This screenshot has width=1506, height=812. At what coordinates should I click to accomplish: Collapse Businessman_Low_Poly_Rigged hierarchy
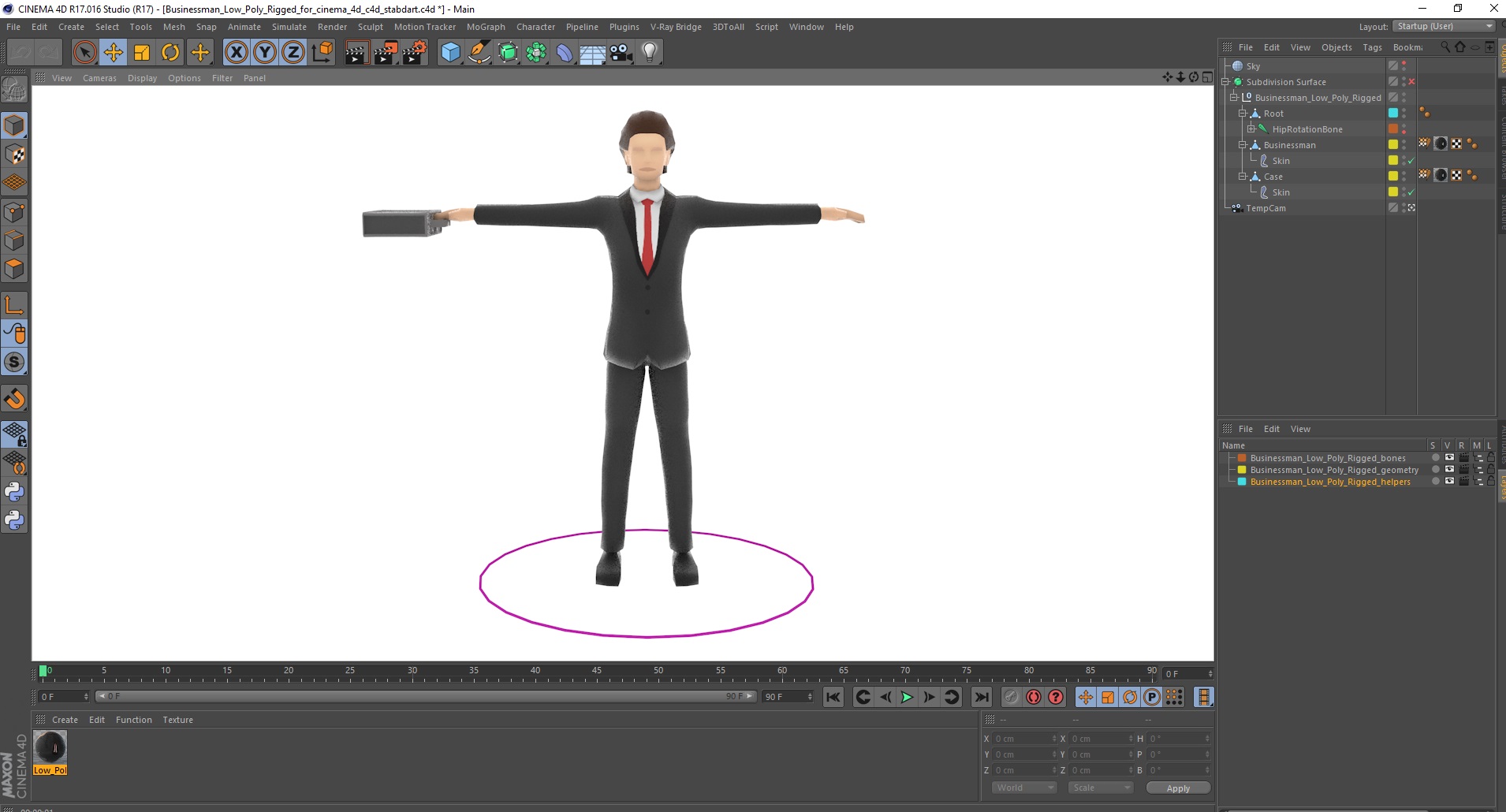(1234, 98)
